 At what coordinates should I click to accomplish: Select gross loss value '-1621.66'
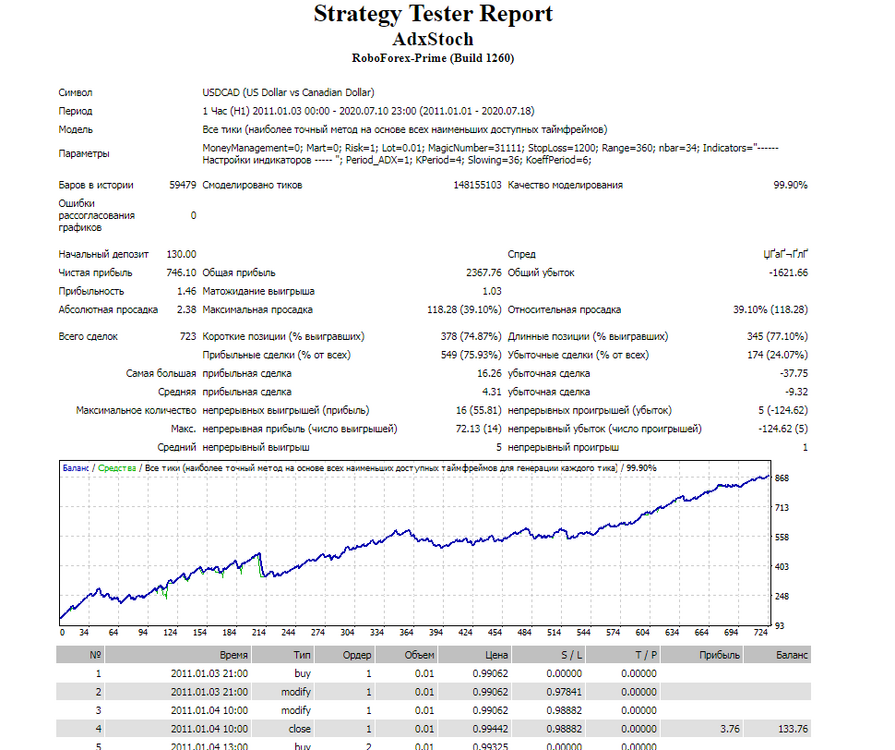click(788, 273)
